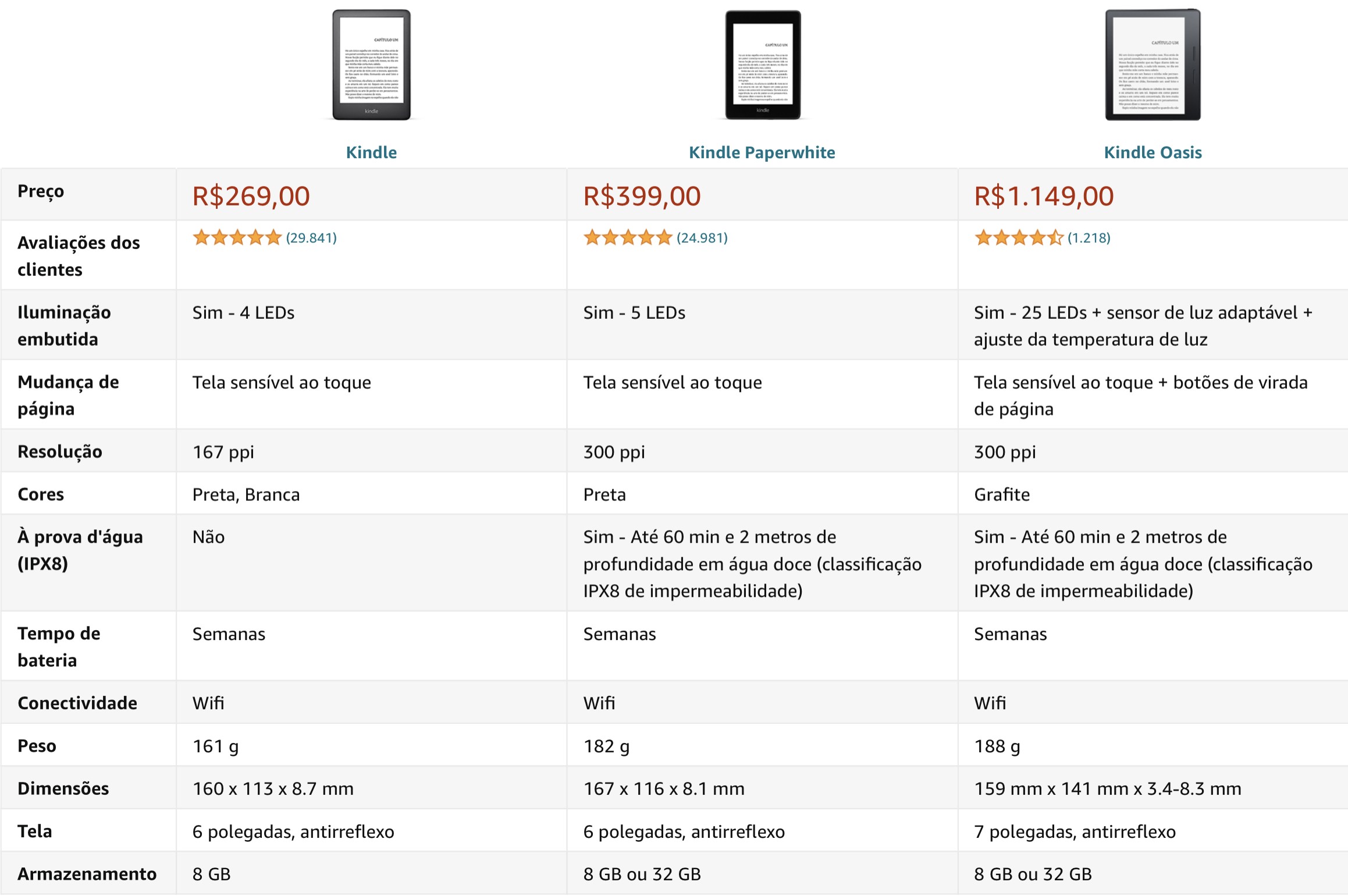Click the Oasis star rating icons

(1019, 237)
